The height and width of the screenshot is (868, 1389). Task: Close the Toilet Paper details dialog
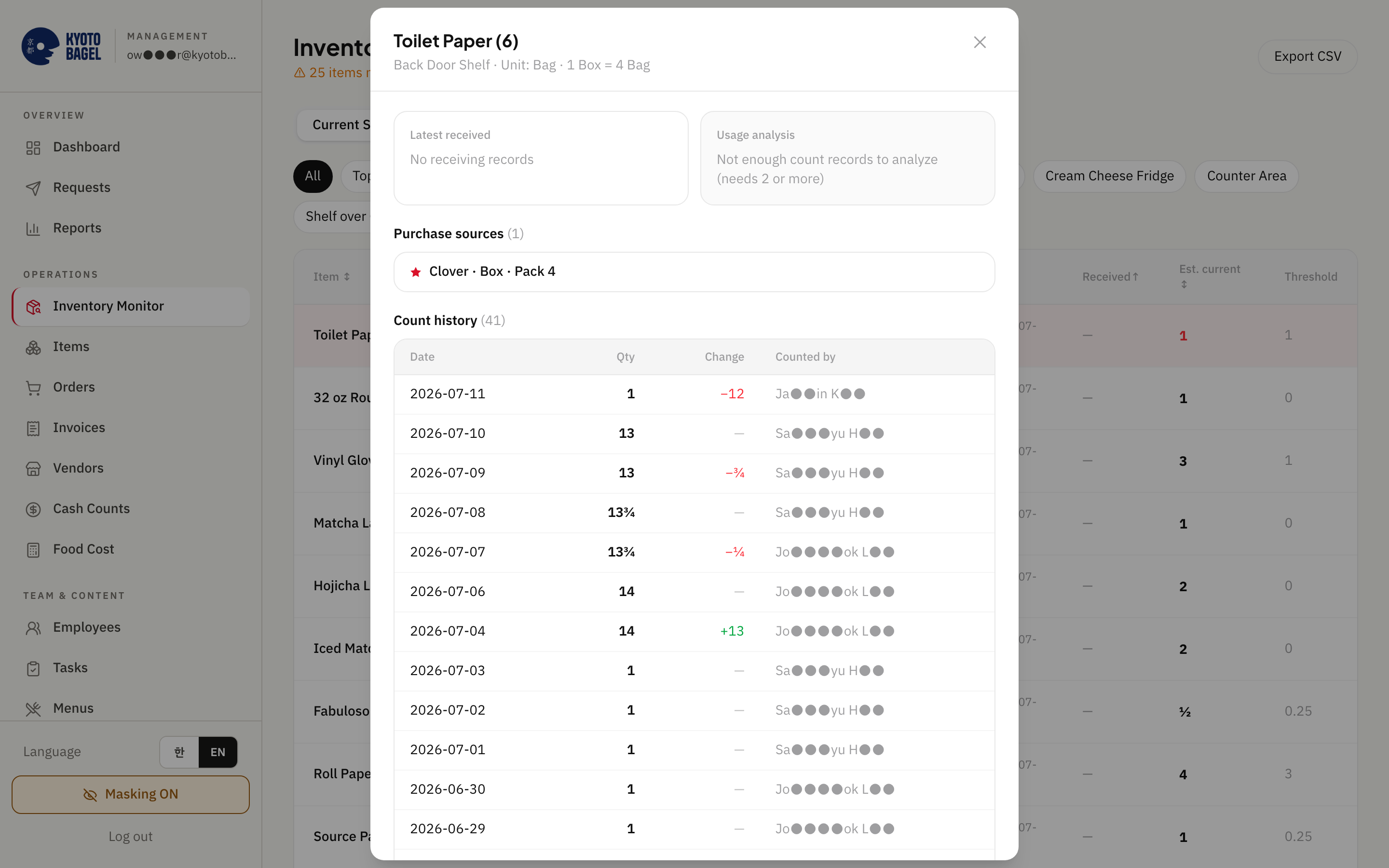[x=979, y=42]
